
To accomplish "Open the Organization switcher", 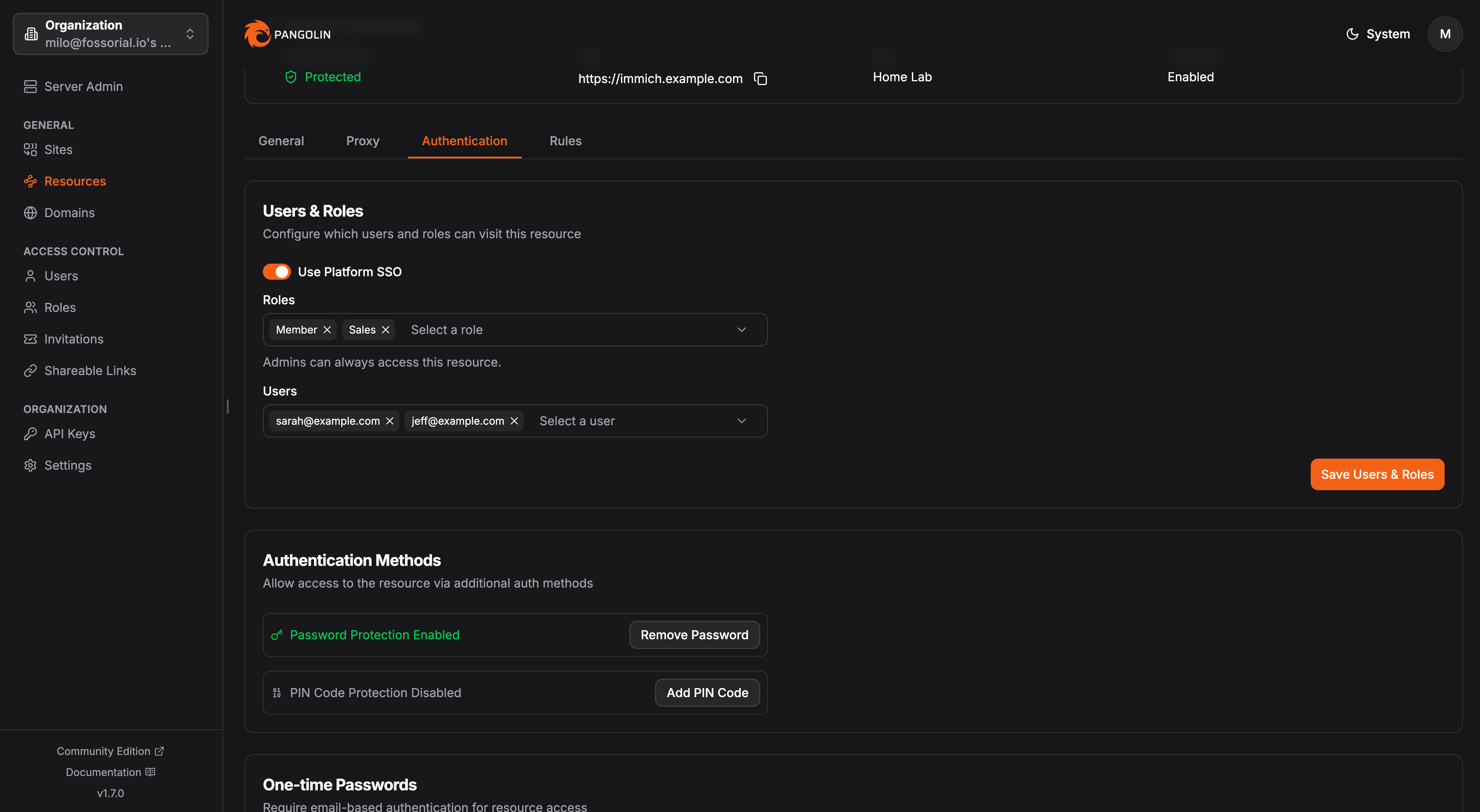I will (110, 34).
